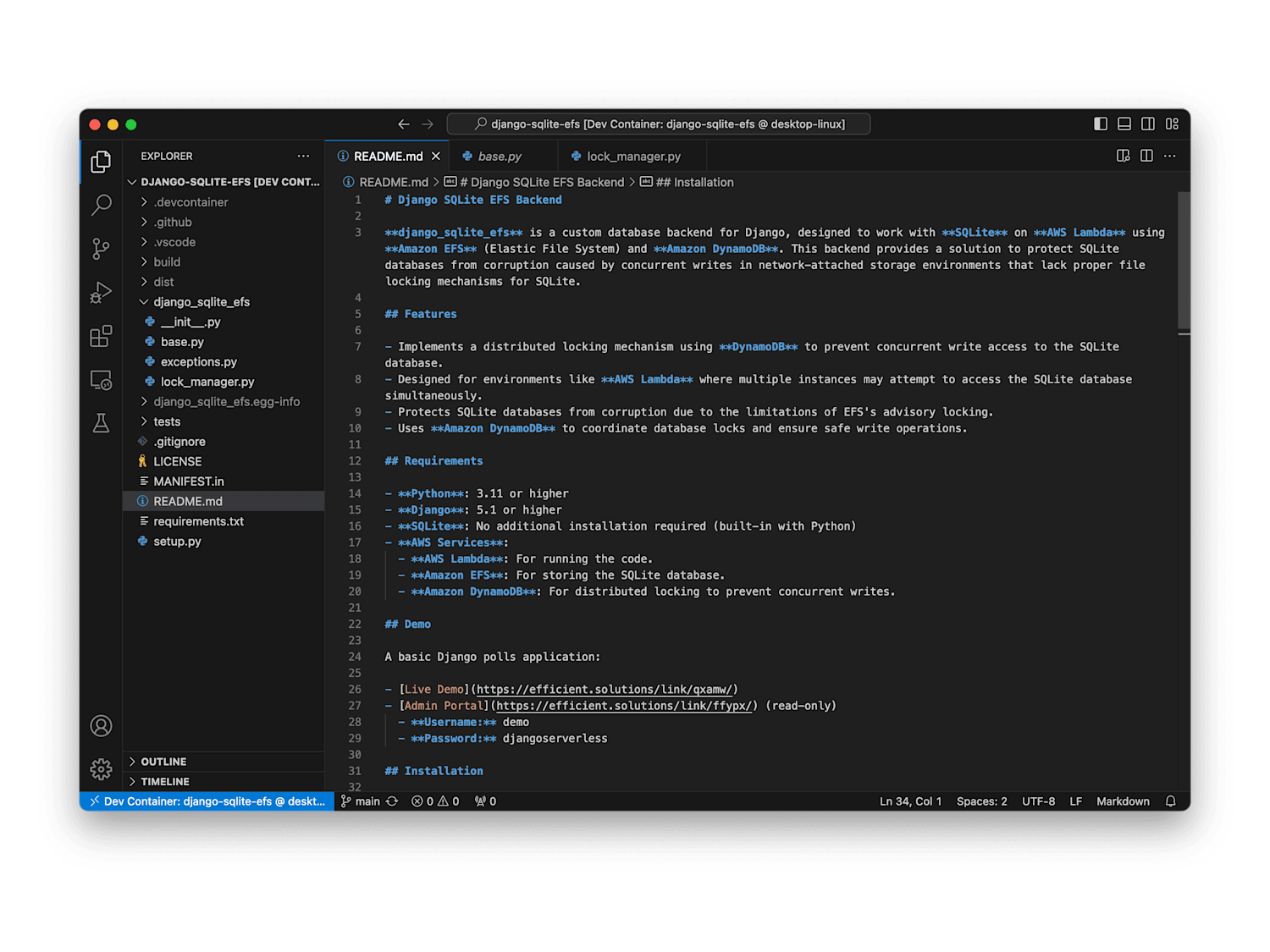Click the command center search box
The height and width of the screenshot is (952, 1270).
pyautogui.click(x=659, y=124)
